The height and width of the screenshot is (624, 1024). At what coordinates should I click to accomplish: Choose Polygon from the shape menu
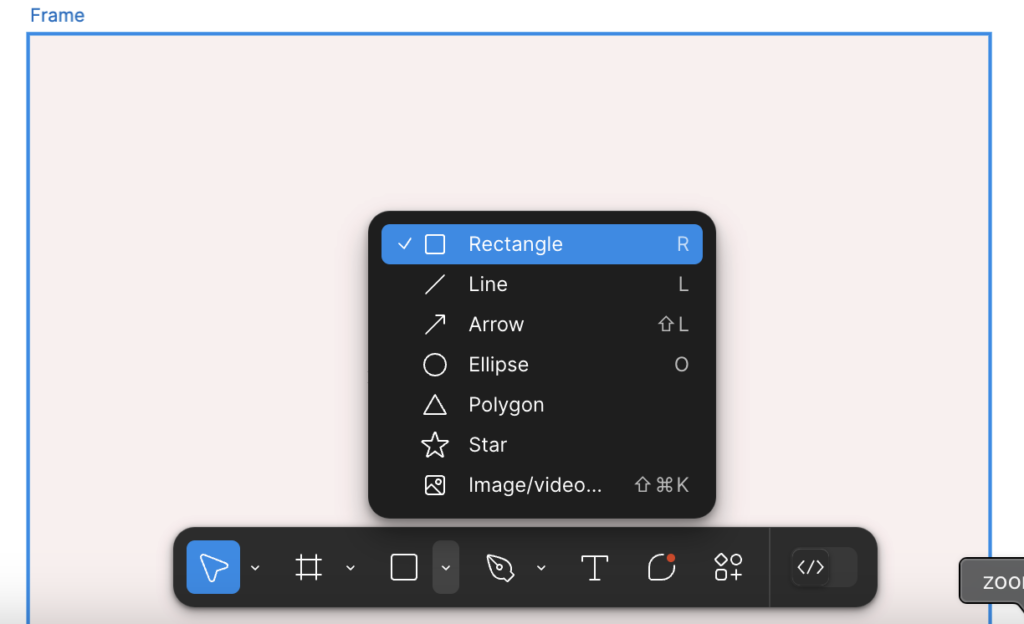(x=542, y=405)
